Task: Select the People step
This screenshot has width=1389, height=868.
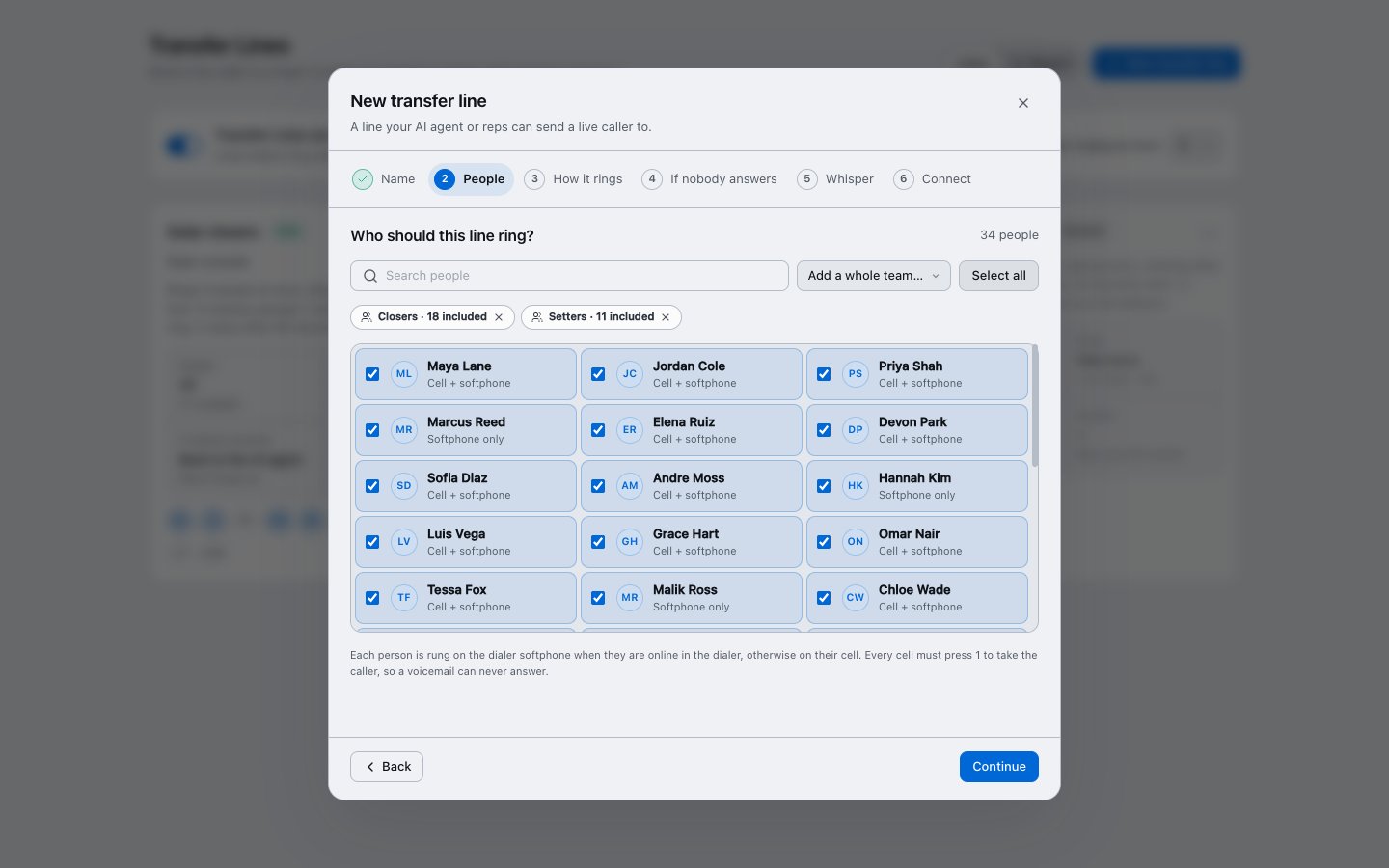Action: pos(472,179)
